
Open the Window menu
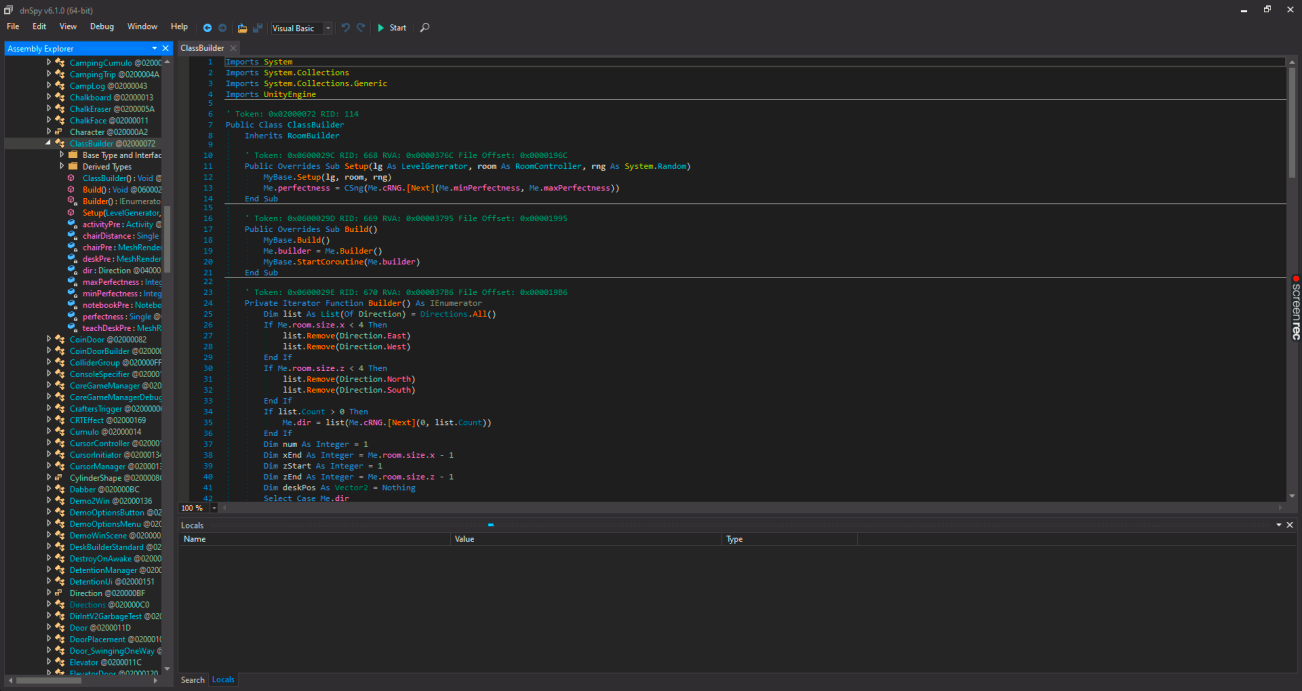pos(142,27)
